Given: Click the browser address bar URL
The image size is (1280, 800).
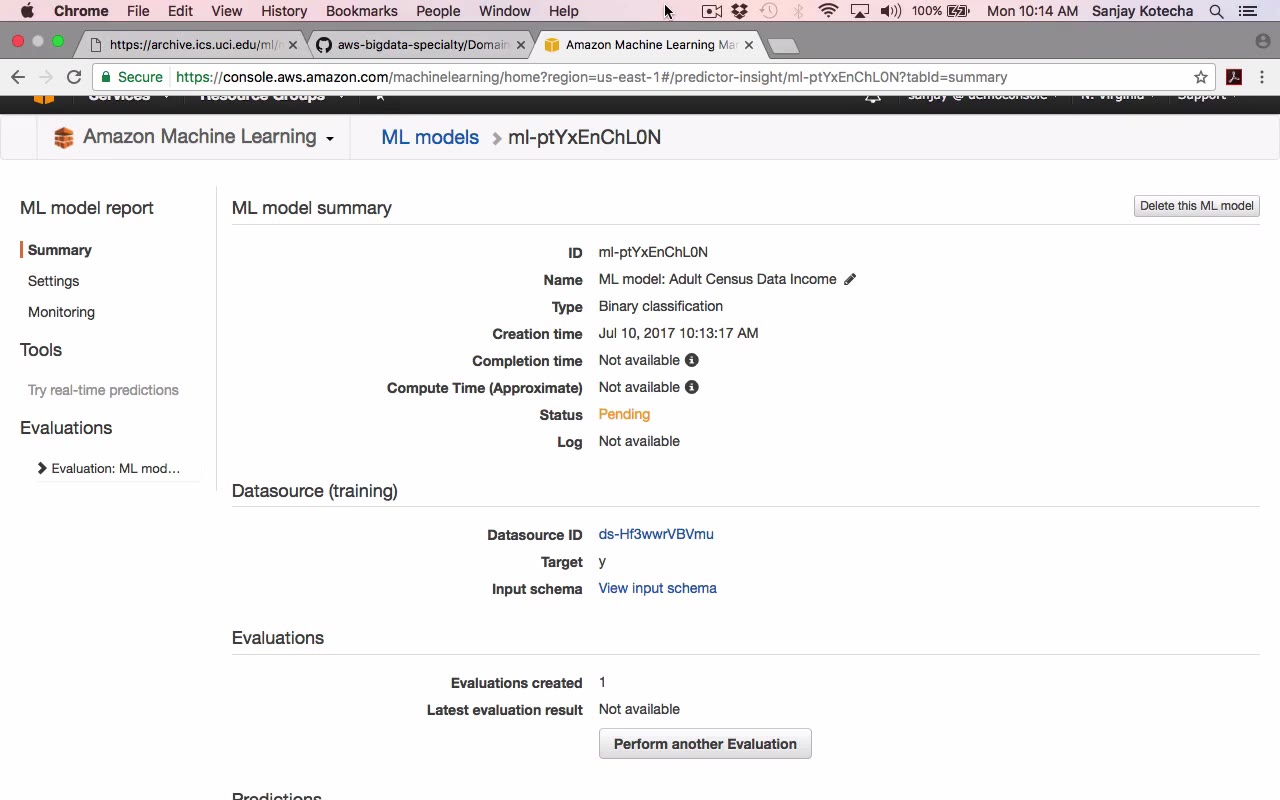Looking at the screenshot, I should (590, 77).
